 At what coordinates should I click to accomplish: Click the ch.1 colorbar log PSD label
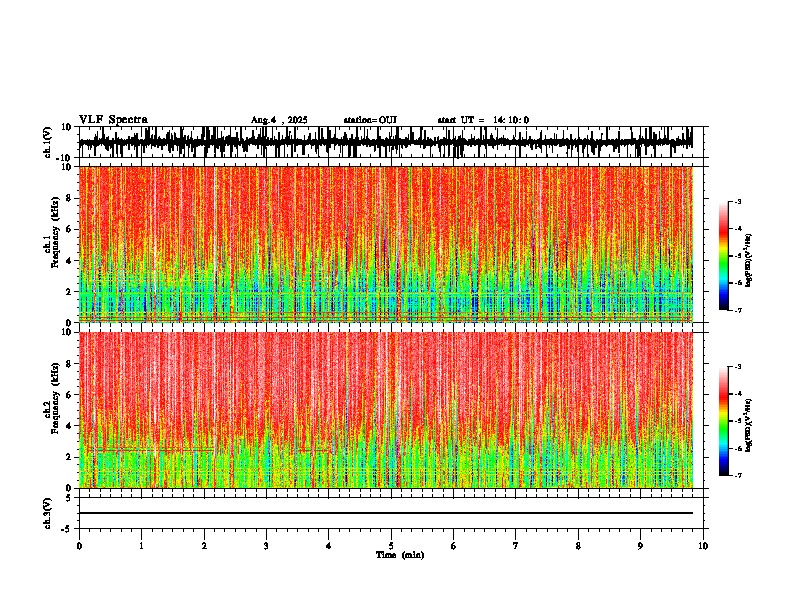748,261
